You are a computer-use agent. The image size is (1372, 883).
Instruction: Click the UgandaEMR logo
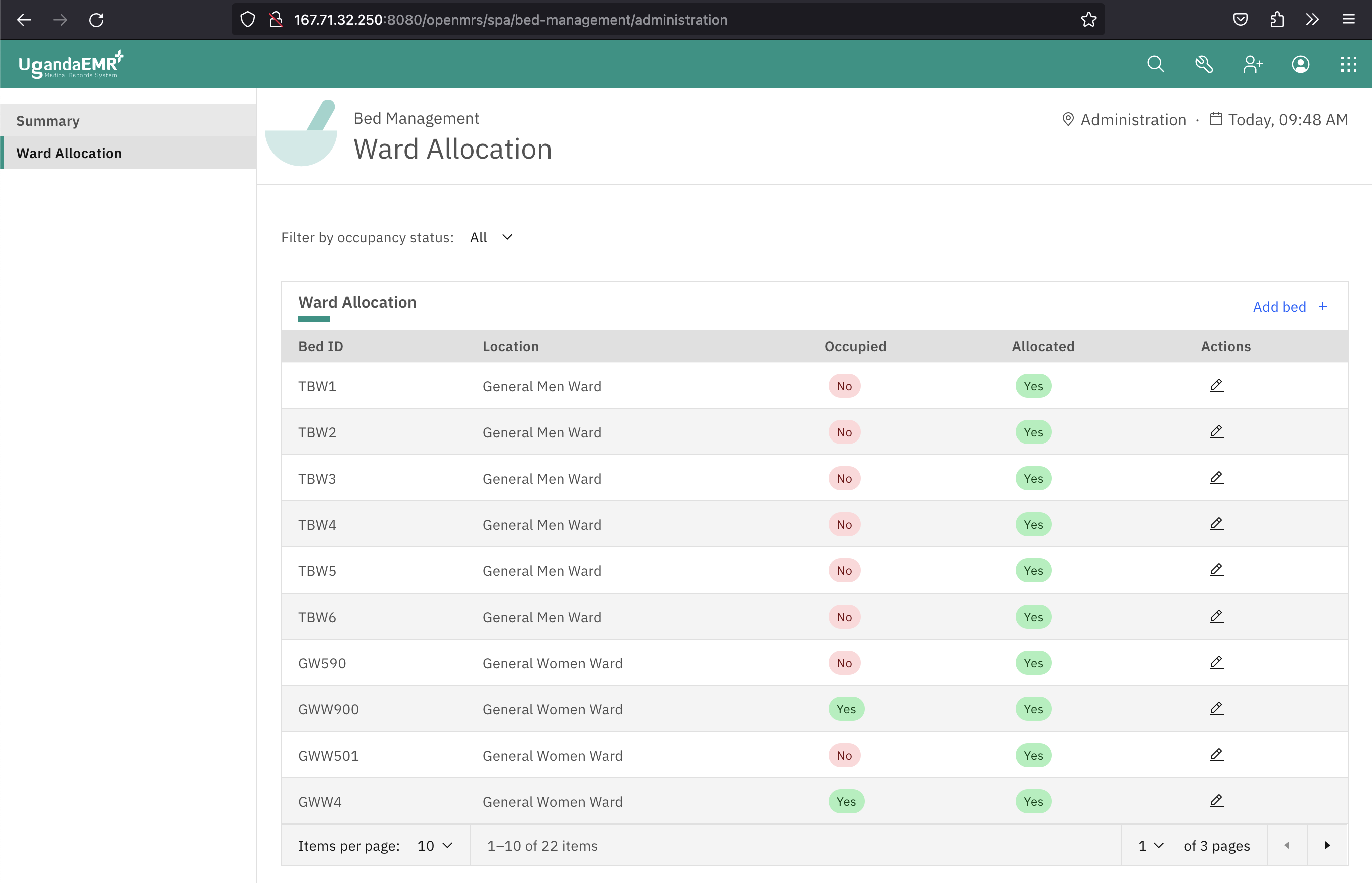[x=71, y=64]
